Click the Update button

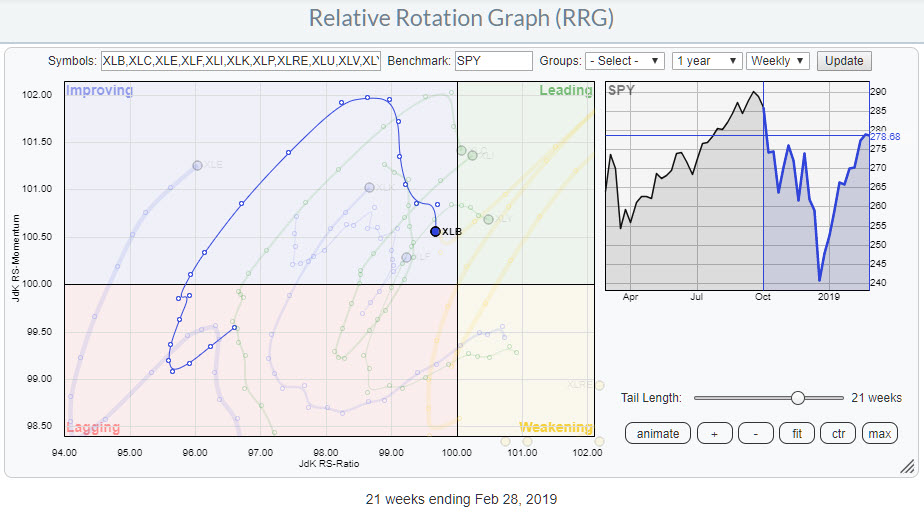point(844,61)
